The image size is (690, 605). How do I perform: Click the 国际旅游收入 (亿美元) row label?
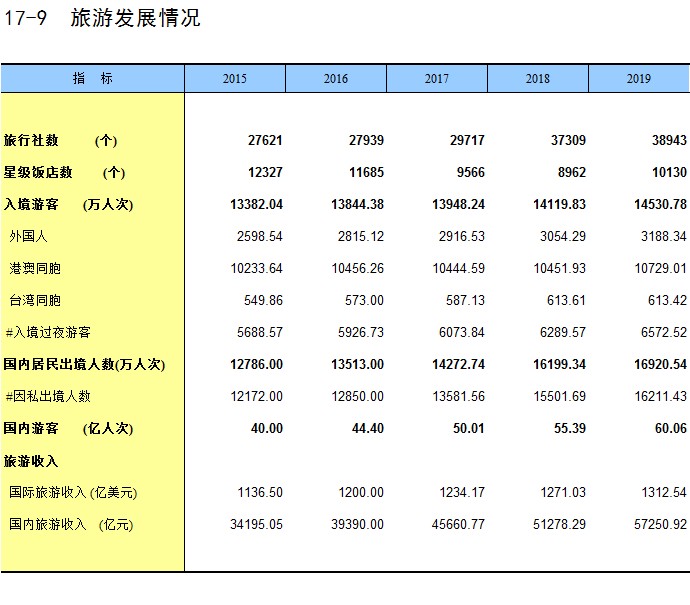(x=73, y=492)
